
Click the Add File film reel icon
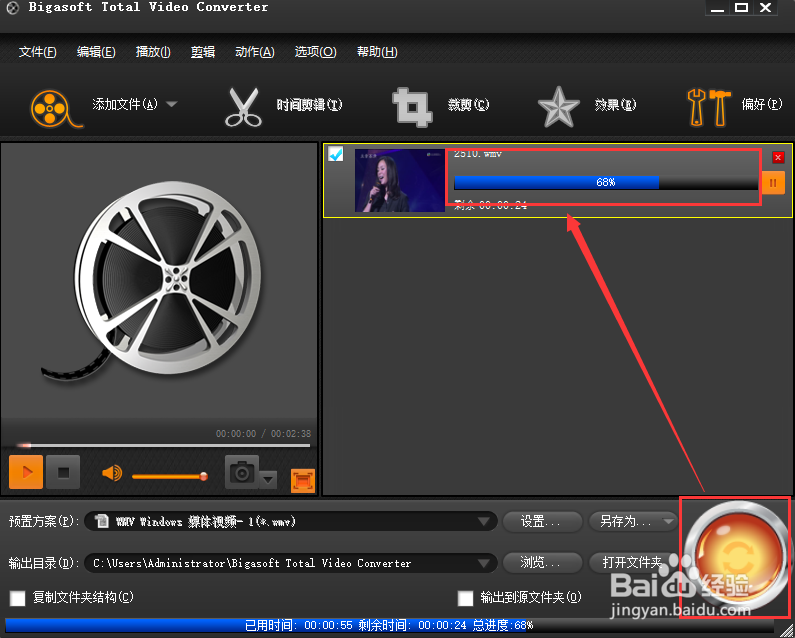click(x=55, y=108)
